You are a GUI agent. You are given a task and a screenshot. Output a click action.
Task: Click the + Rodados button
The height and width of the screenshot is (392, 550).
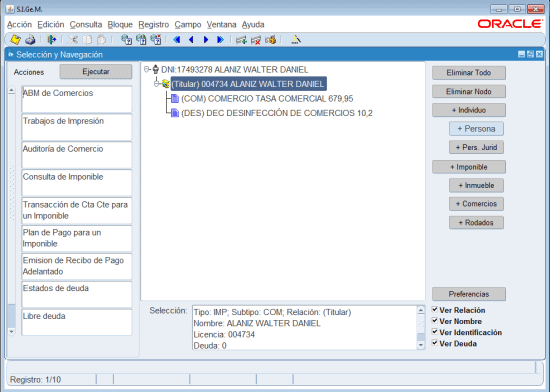coord(476,222)
